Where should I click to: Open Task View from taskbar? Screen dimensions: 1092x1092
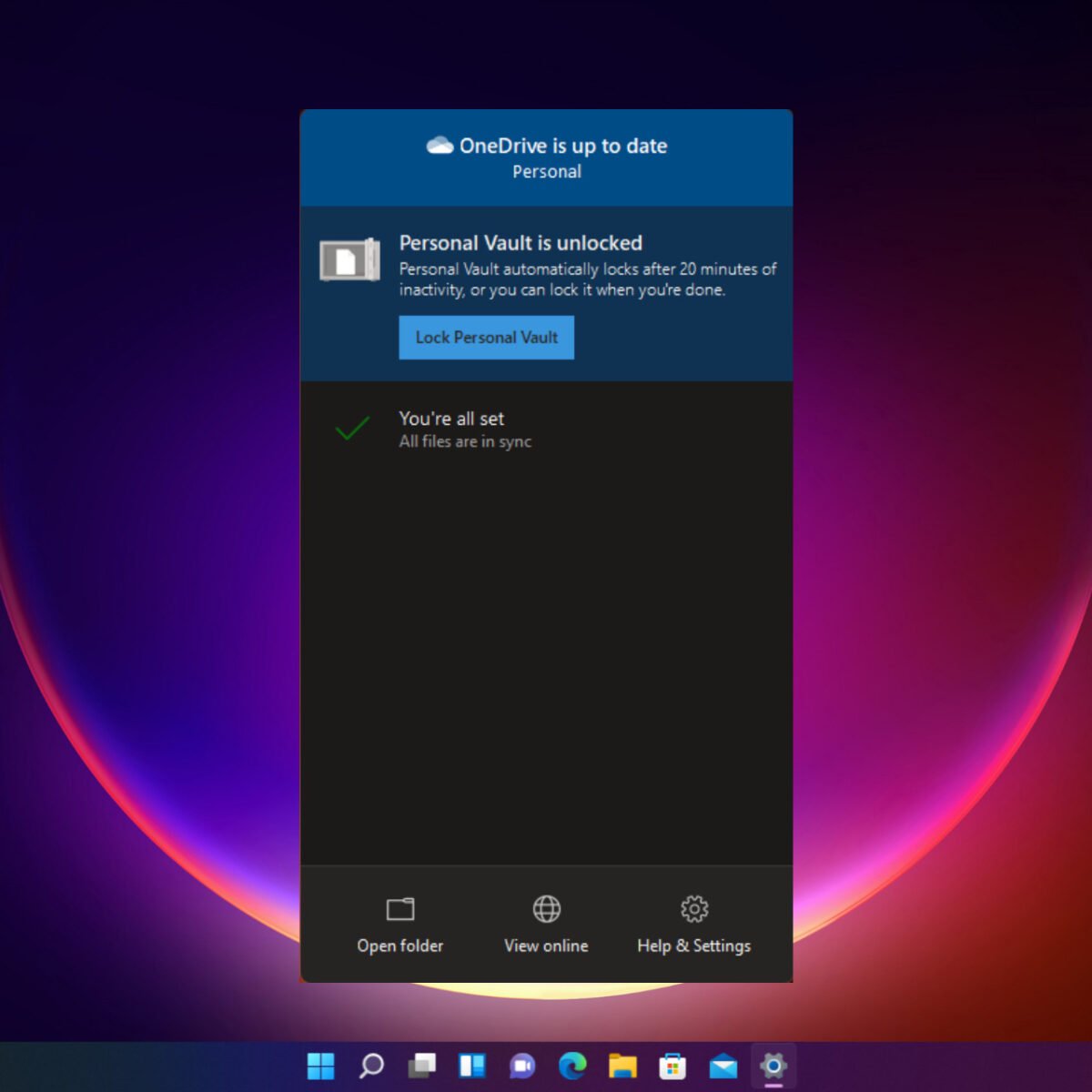pos(421,1066)
